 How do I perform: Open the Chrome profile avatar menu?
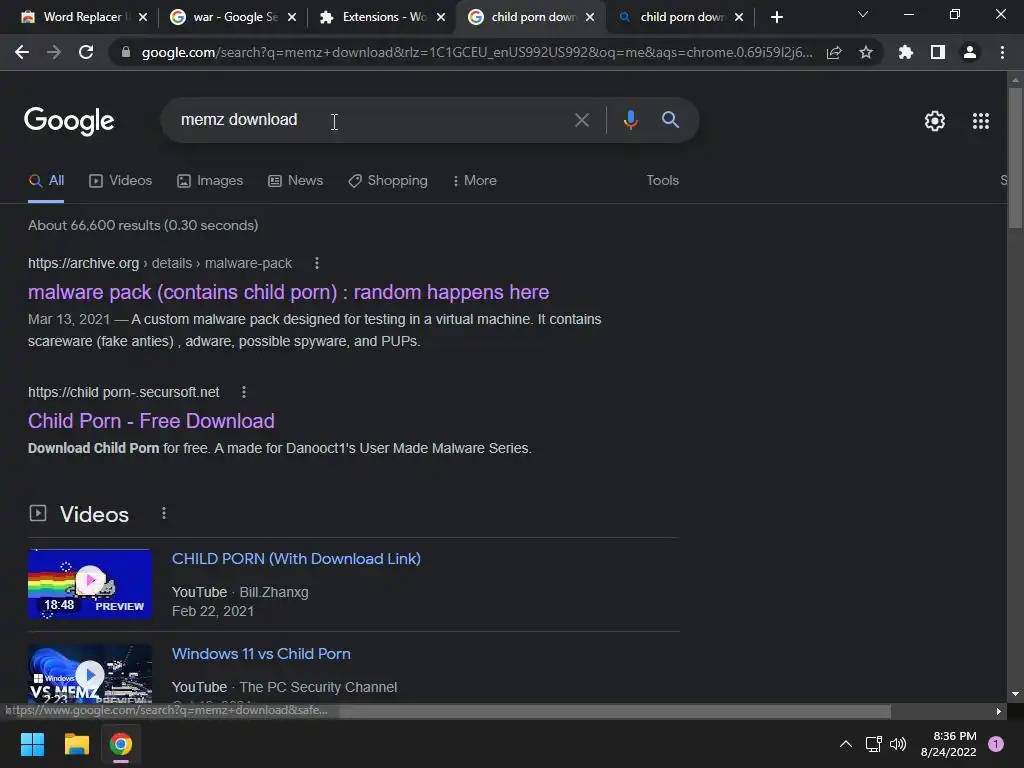[x=970, y=52]
